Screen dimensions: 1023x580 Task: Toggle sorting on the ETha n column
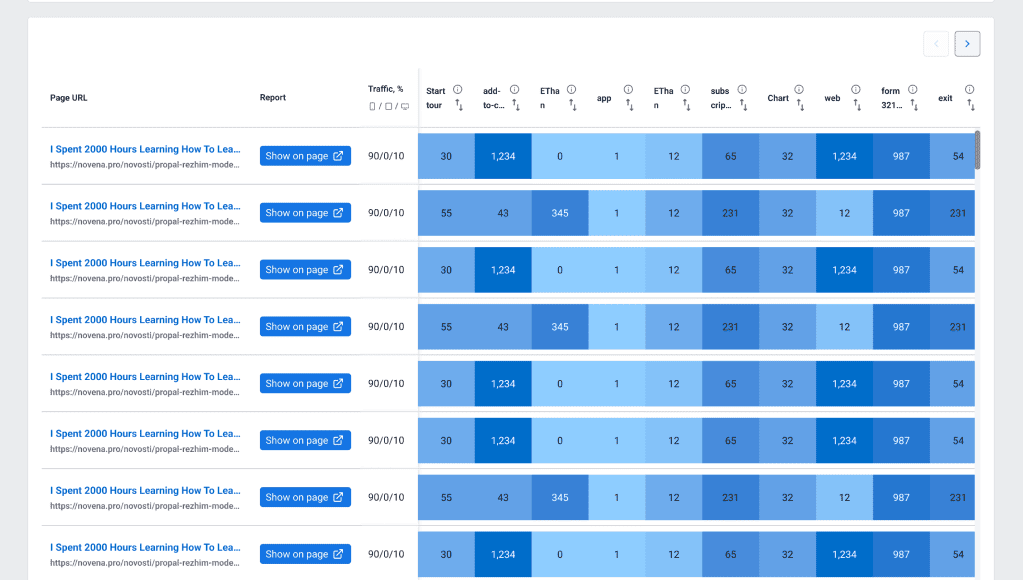[x=572, y=103]
